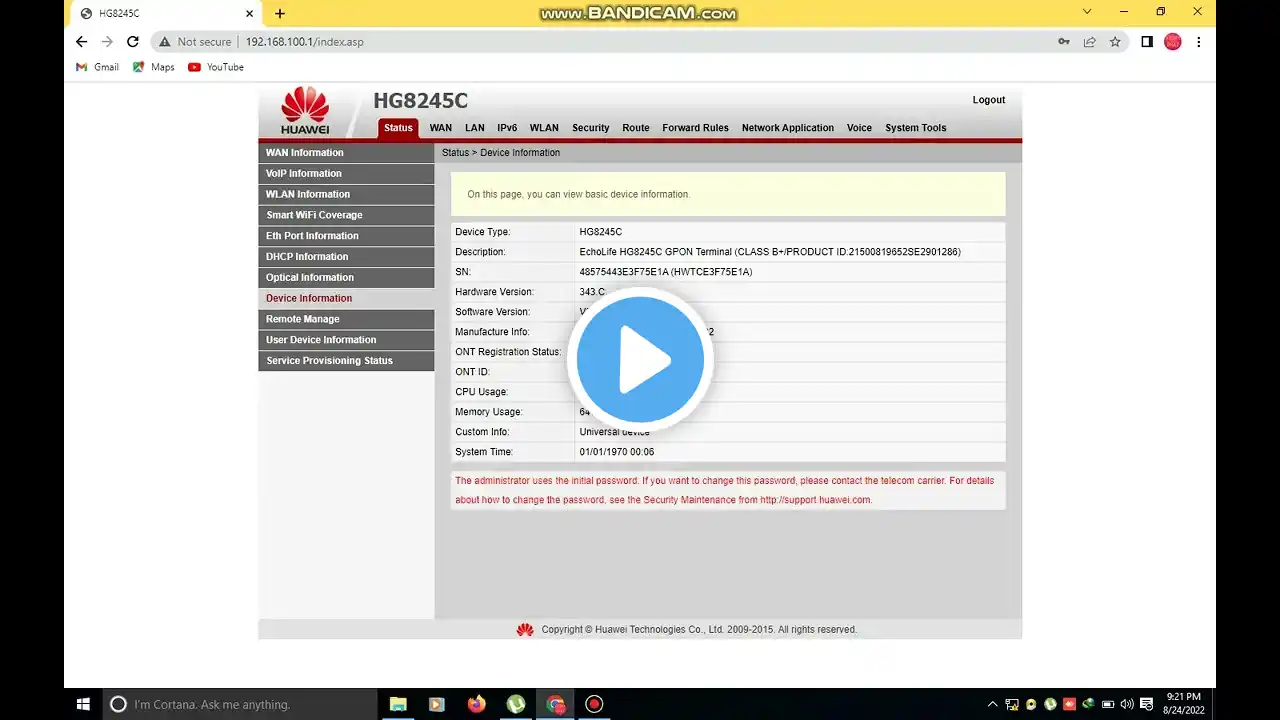Image resolution: width=1280 pixels, height=720 pixels.
Task: Open WAN Information in the sidebar
Action: pyautogui.click(x=346, y=153)
